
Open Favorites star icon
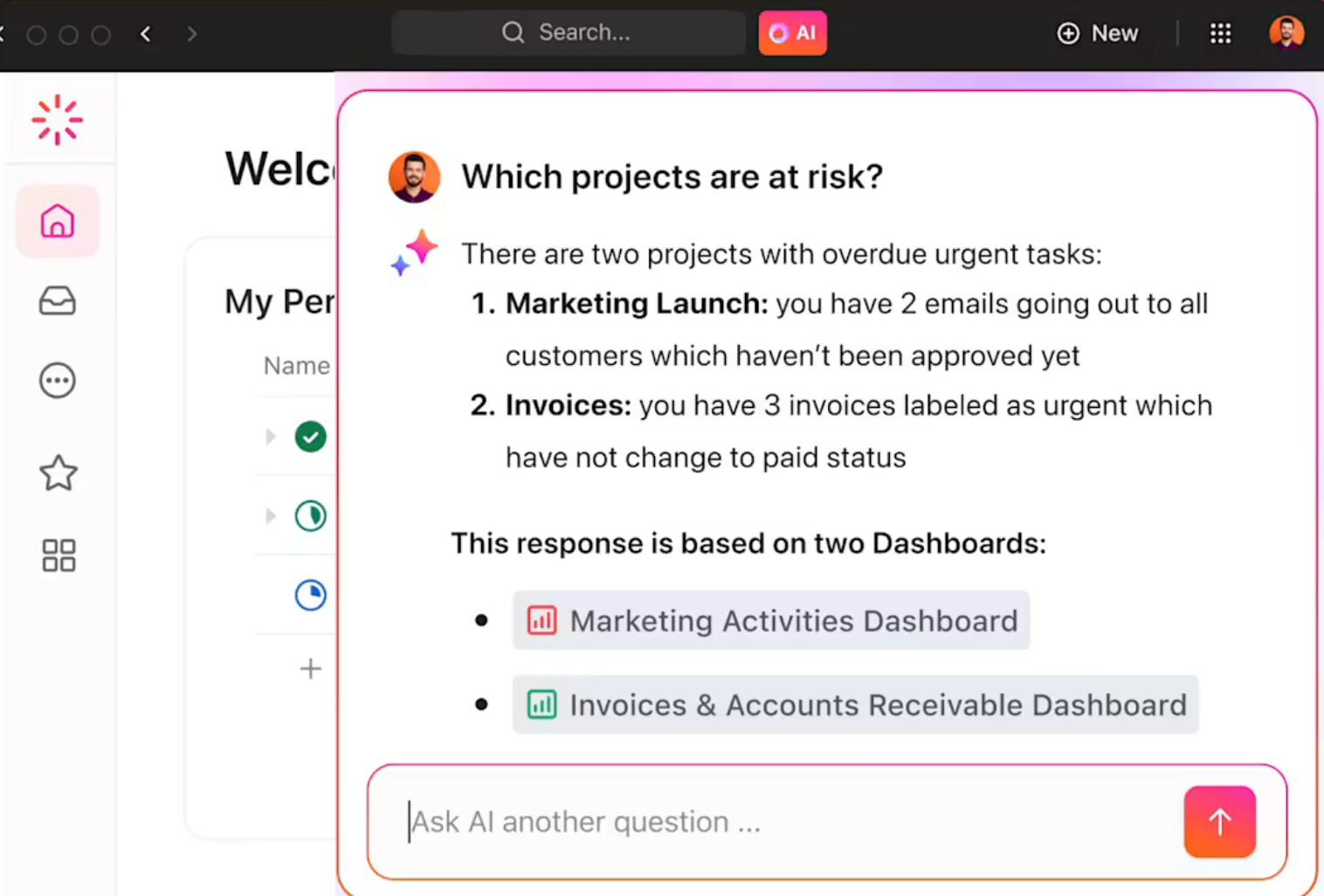pos(58,473)
